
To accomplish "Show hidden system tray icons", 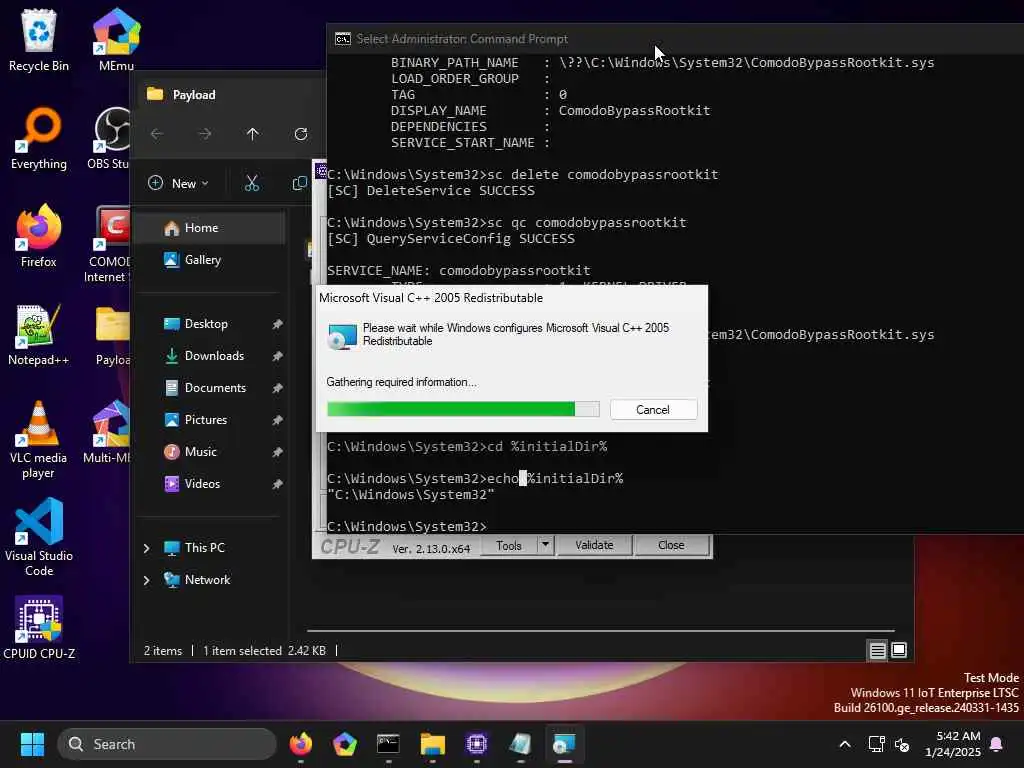I will 844,744.
